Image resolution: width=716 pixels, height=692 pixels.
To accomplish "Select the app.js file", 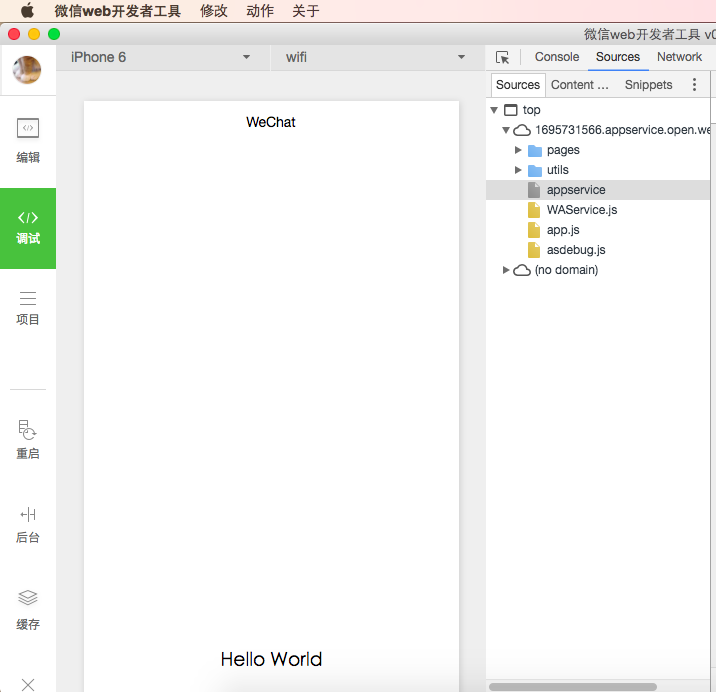I will coord(563,230).
